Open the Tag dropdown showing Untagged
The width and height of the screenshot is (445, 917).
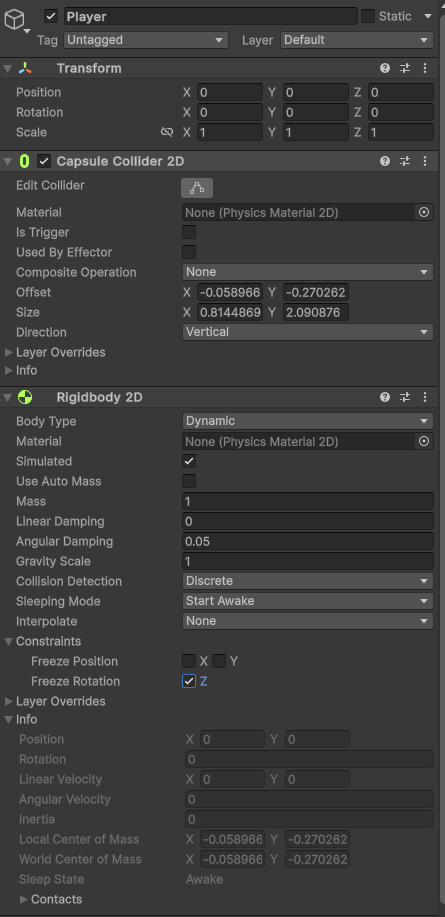click(x=146, y=40)
